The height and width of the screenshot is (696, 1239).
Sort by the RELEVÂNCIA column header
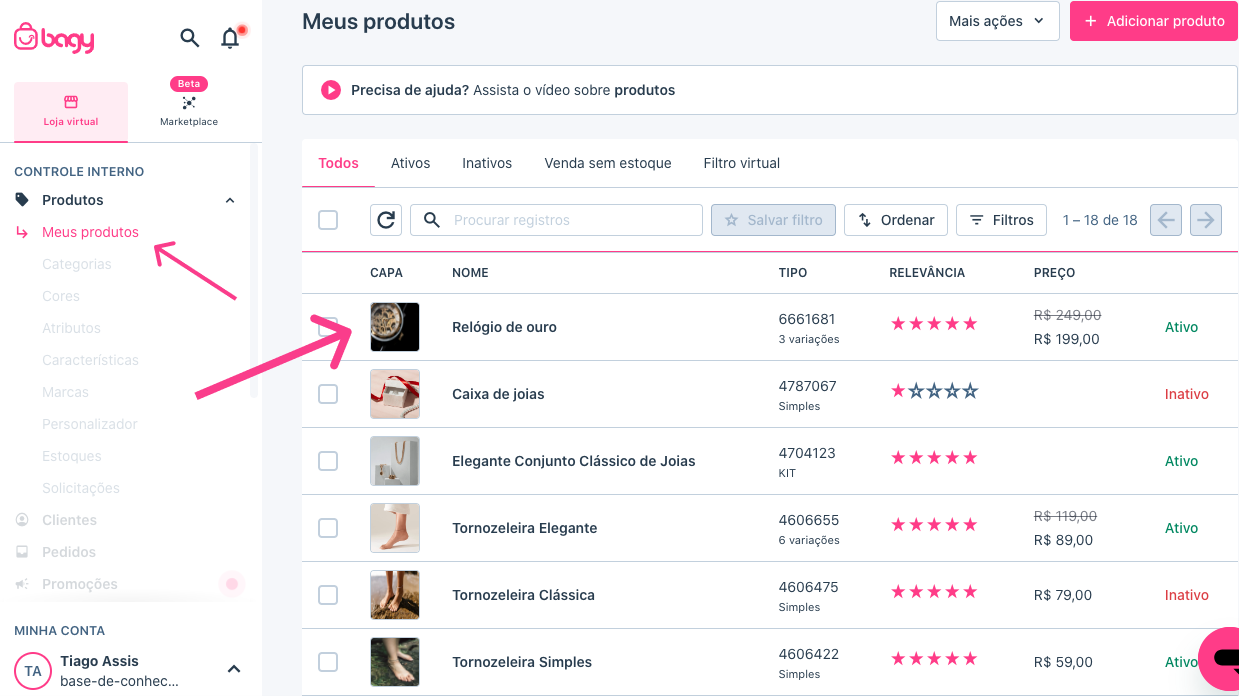tap(927, 273)
